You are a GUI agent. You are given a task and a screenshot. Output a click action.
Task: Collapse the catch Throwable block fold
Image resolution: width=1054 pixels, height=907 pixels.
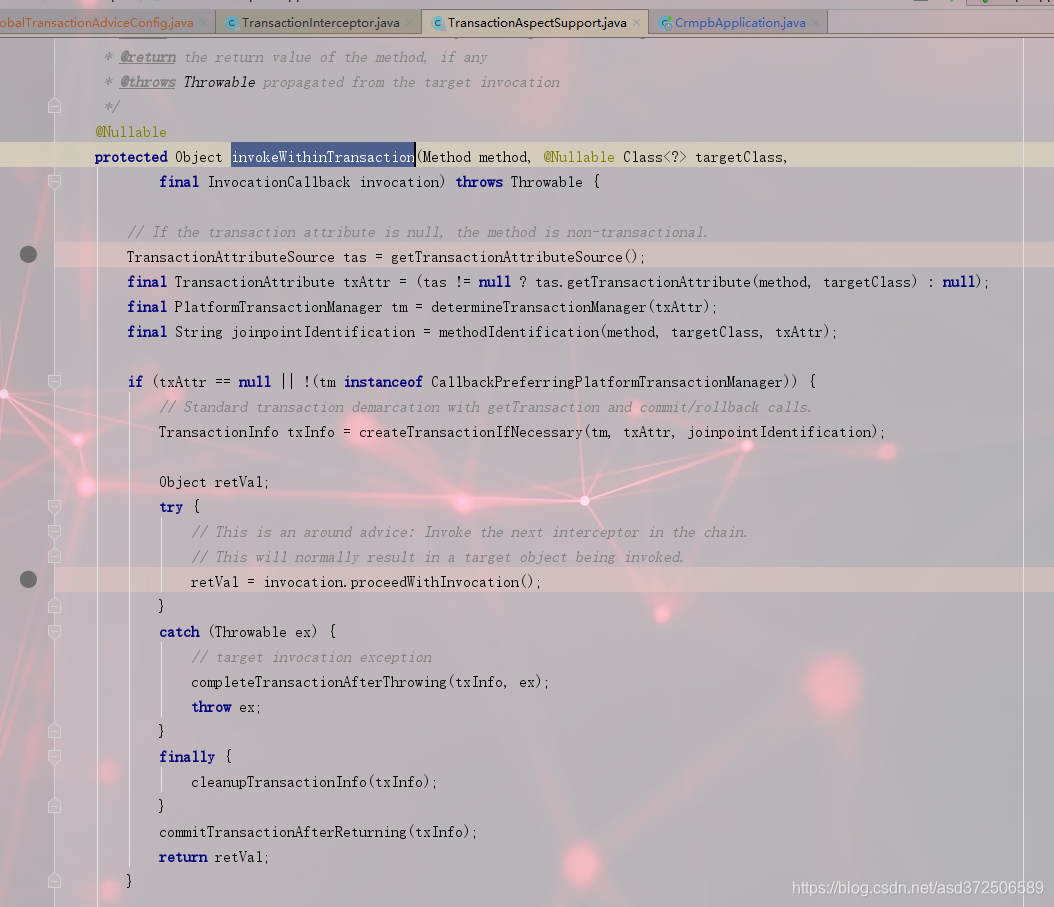click(x=54, y=632)
